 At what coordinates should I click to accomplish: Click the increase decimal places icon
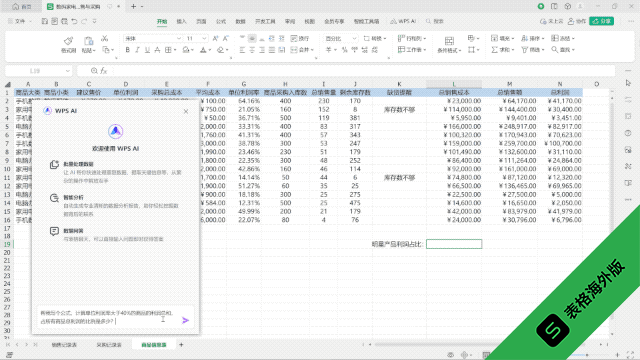click(x=364, y=50)
